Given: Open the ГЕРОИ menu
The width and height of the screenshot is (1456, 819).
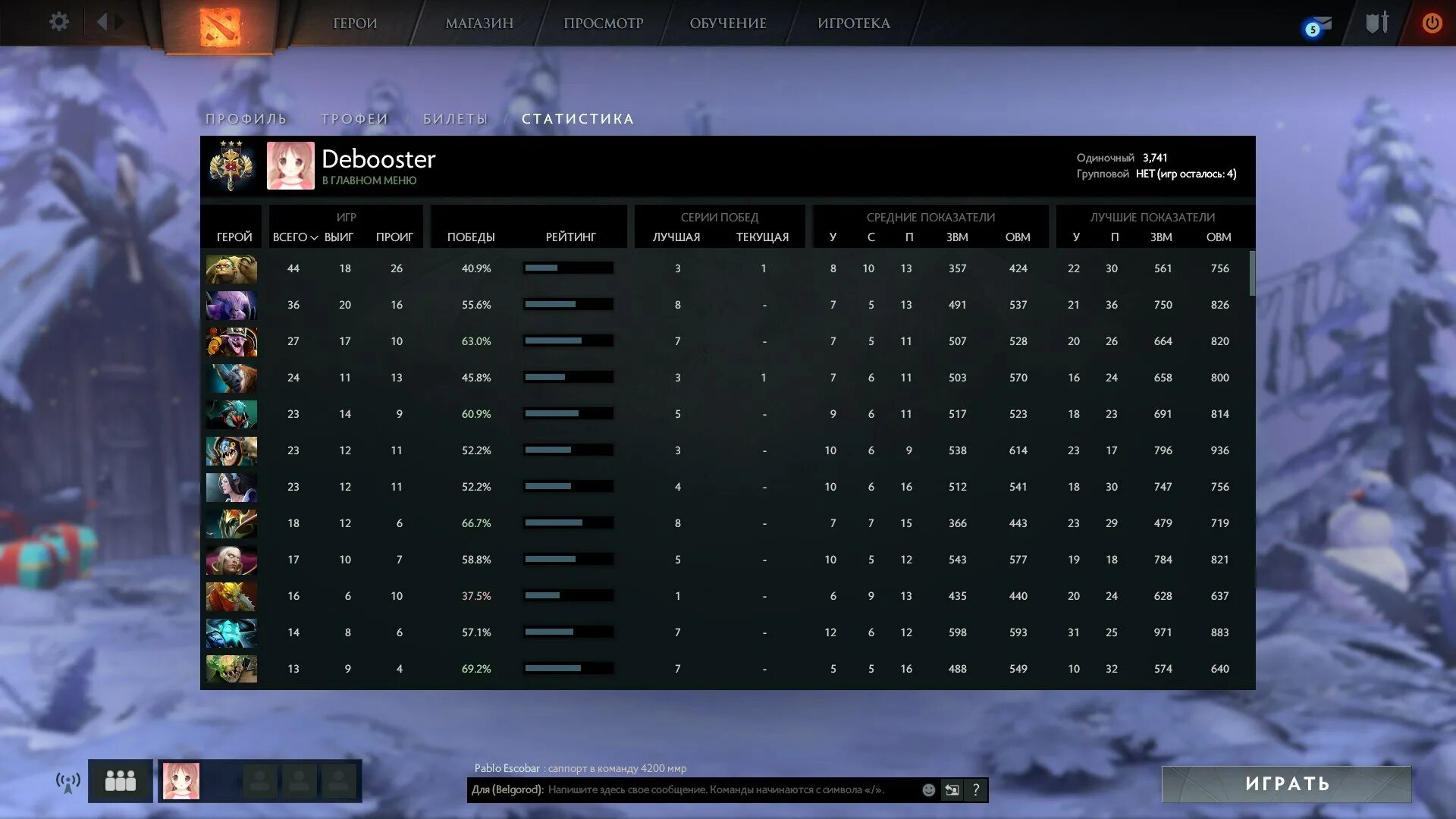Looking at the screenshot, I should pyautogui.click(x=355, y=24).
